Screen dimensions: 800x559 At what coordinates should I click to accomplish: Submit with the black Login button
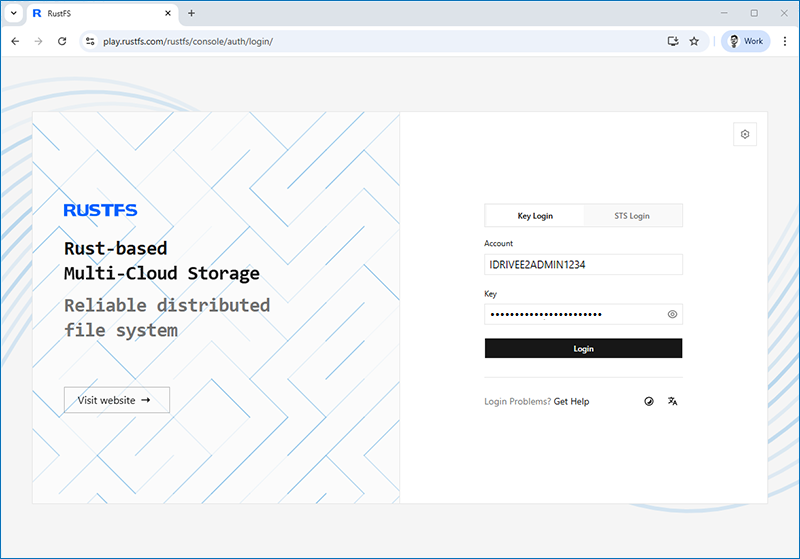pos(583,348)
